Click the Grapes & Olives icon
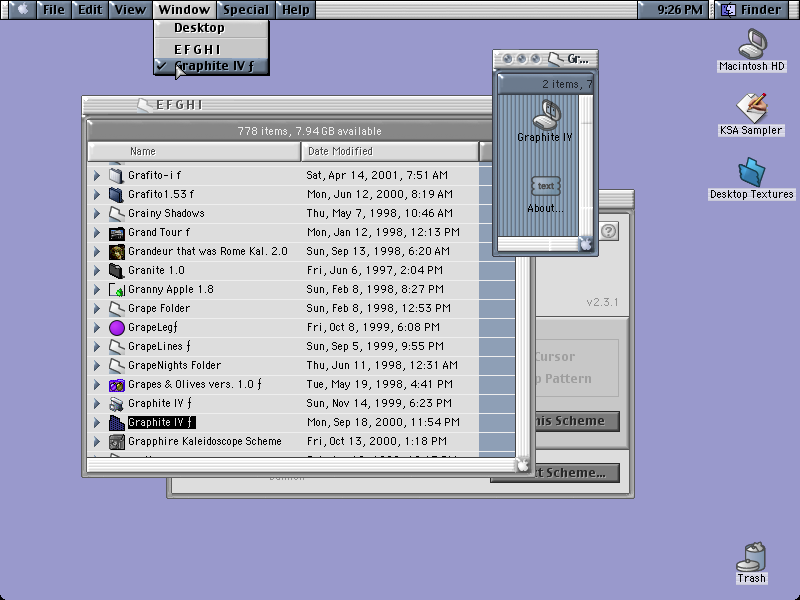 [x=116, y=385]
